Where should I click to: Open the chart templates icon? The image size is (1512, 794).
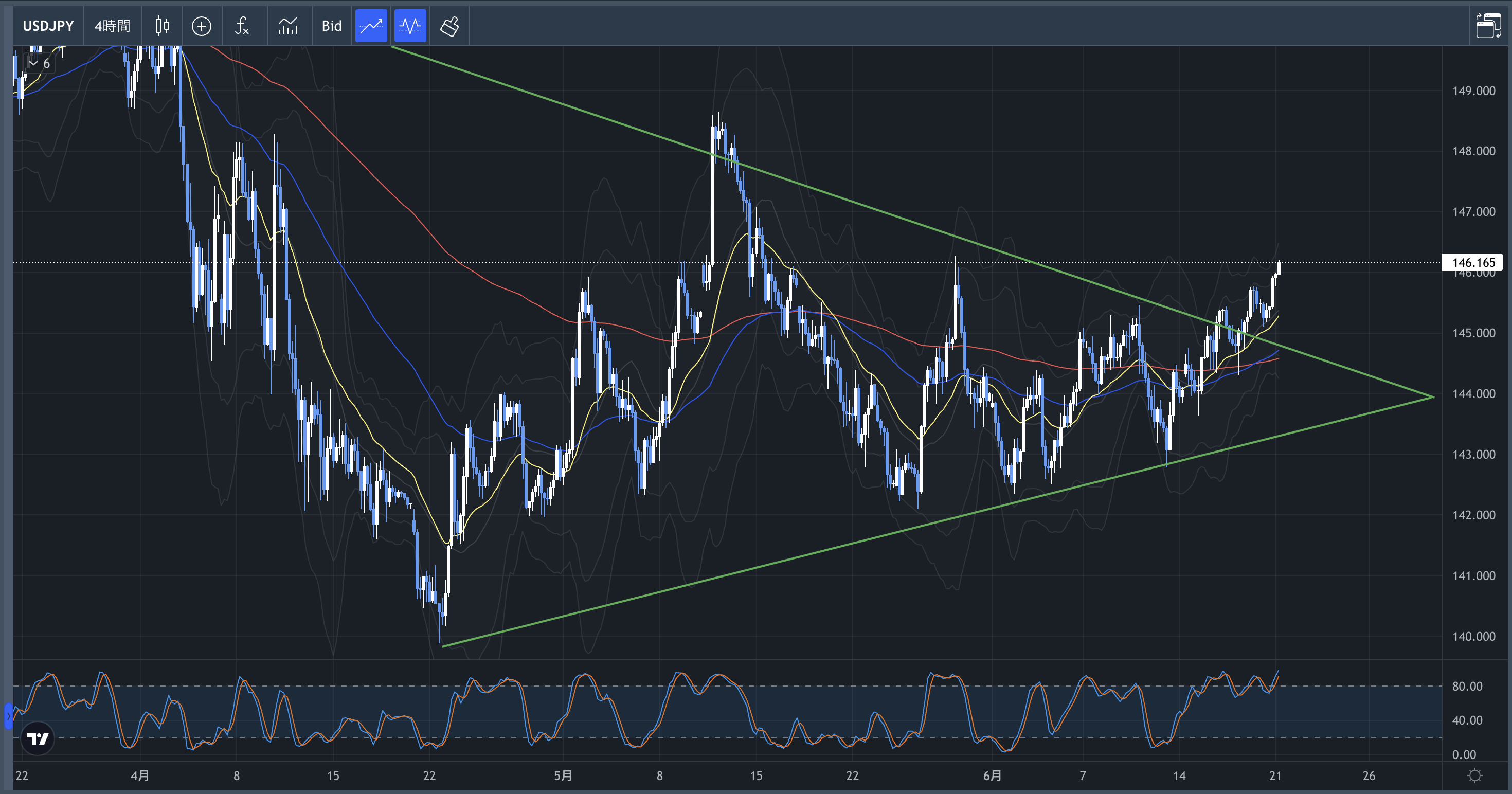click(287, 26)
